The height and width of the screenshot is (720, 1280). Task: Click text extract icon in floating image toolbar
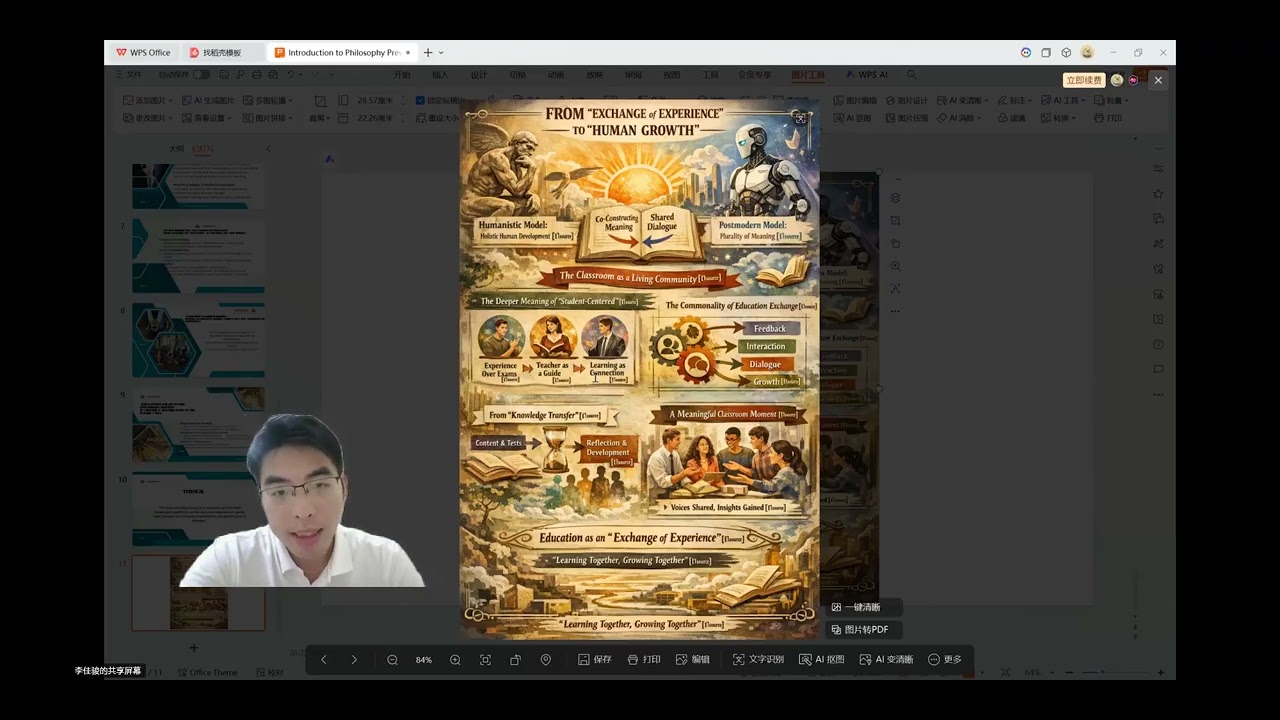click(895, 288)
